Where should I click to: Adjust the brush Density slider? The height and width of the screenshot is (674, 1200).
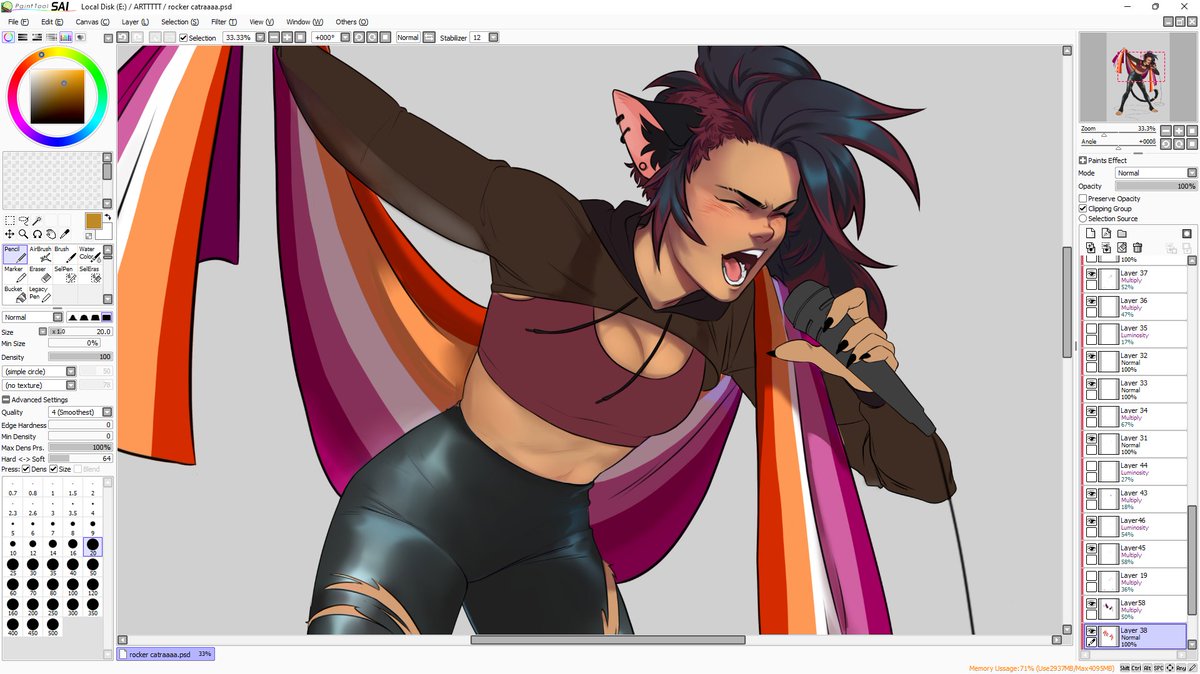click(x=80, y=357)
